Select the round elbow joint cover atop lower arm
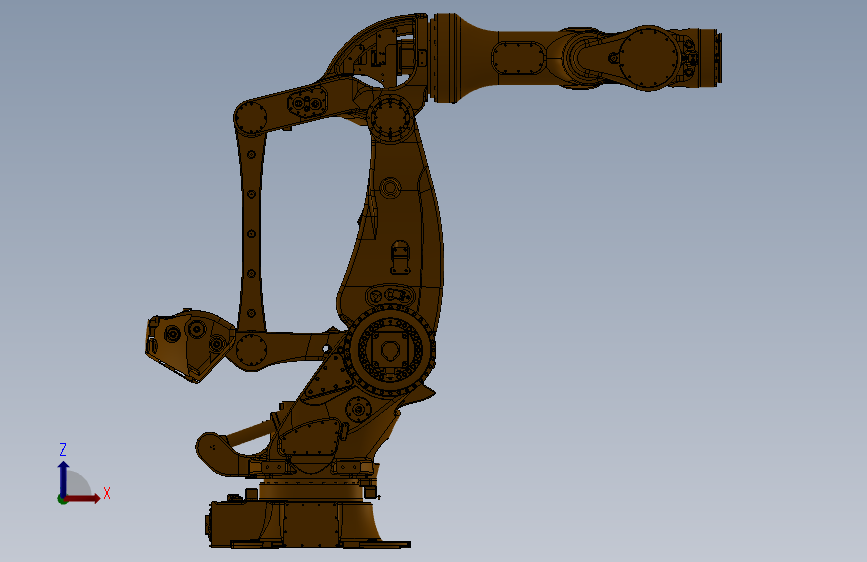The height and width of the screenshot is (562, 867). [x=390, y=119]
